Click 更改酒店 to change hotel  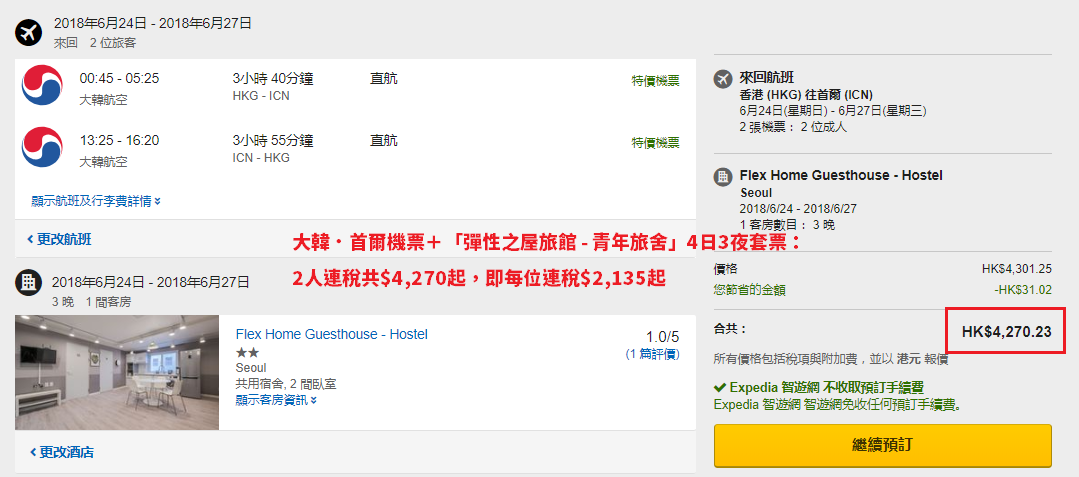point(61,452)
